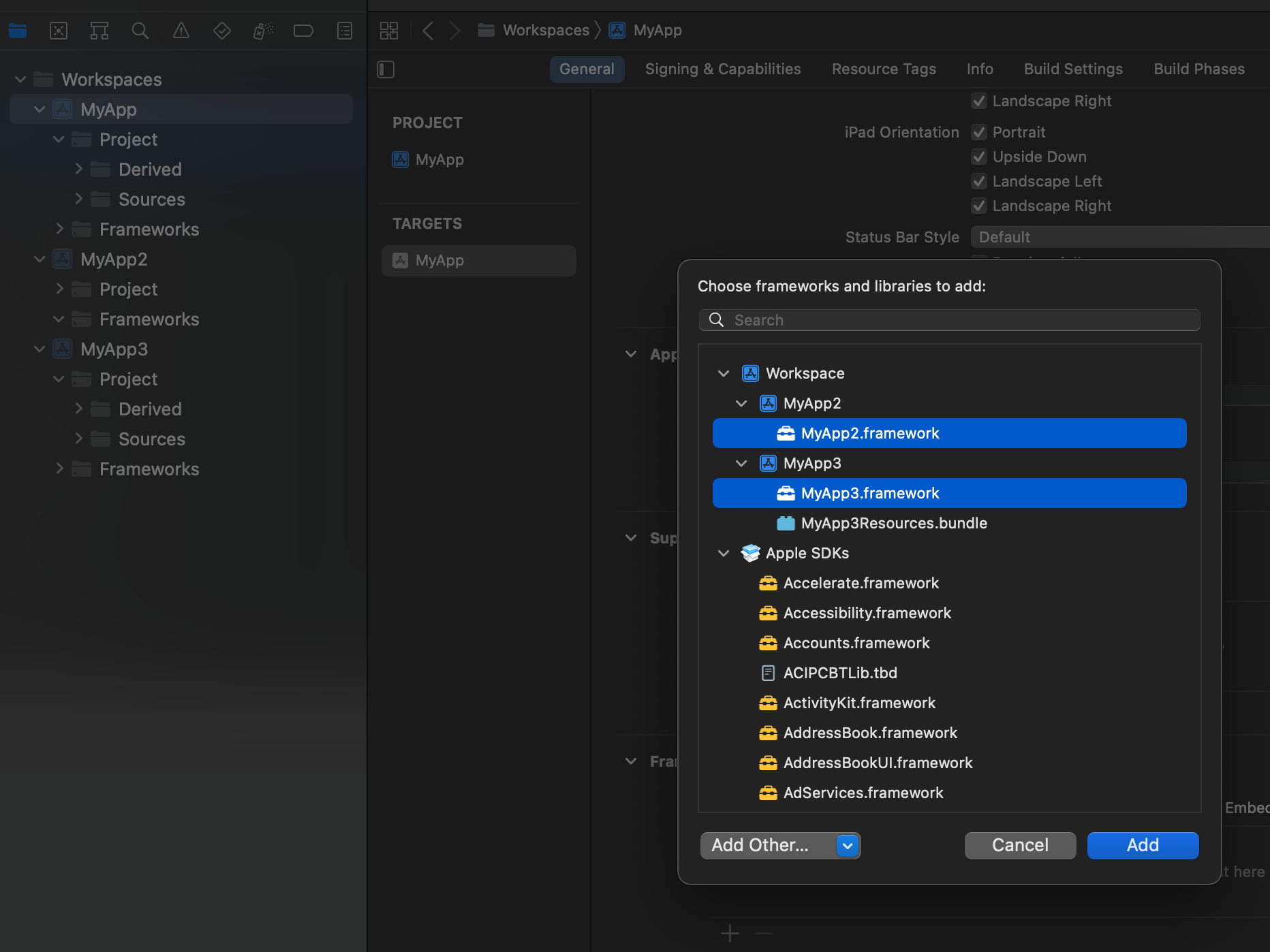
Task: Expand the Project folder under MyApp2
Action: coord(59,289)
